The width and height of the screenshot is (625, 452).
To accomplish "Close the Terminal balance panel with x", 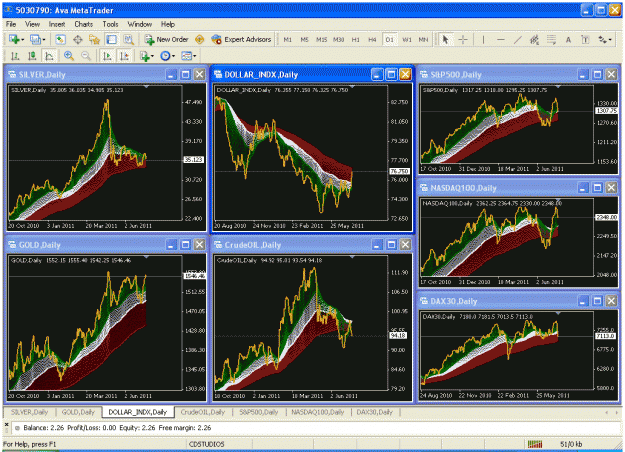I will [6, 424].
